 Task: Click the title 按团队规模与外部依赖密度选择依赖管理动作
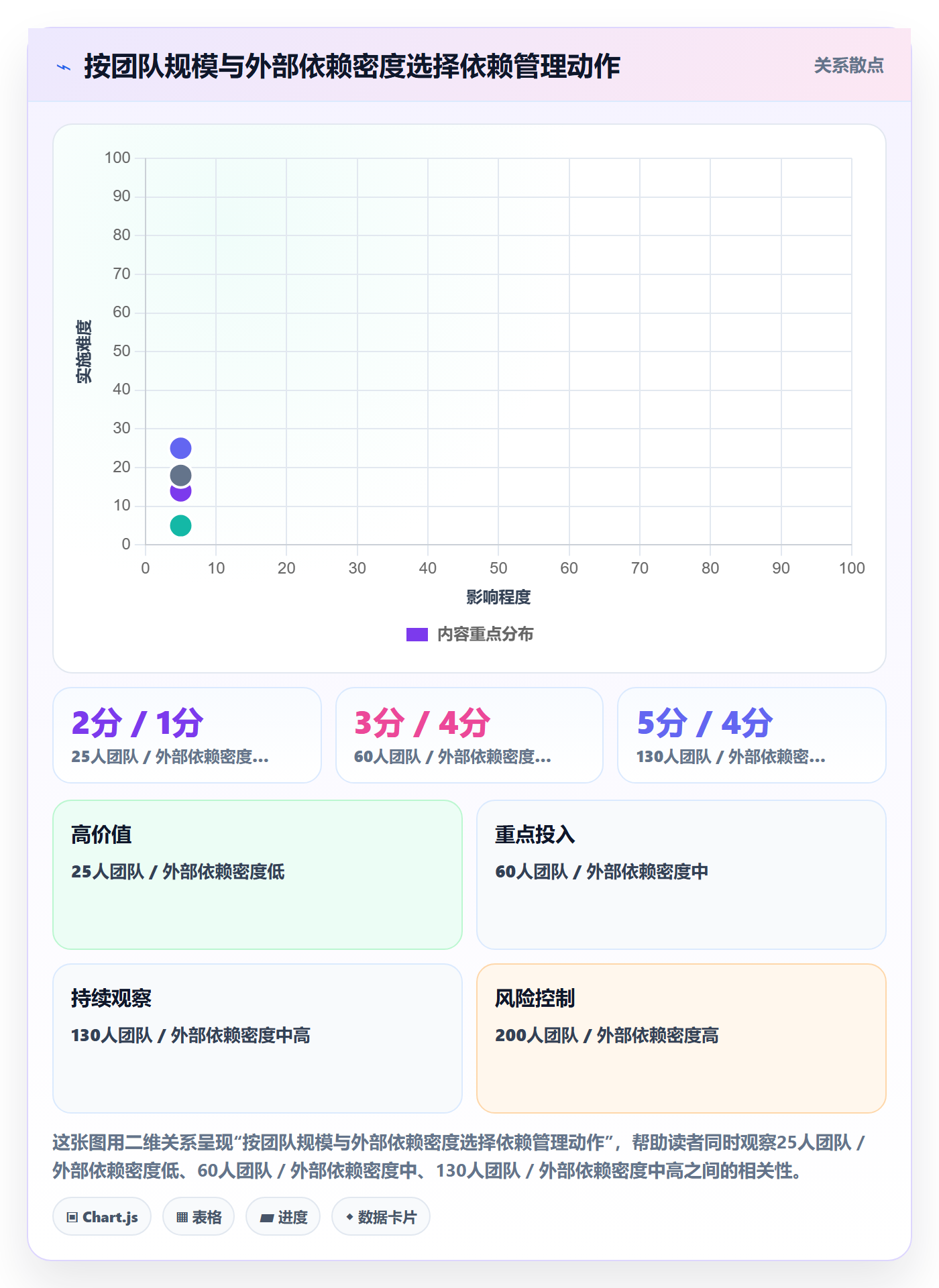352,67
